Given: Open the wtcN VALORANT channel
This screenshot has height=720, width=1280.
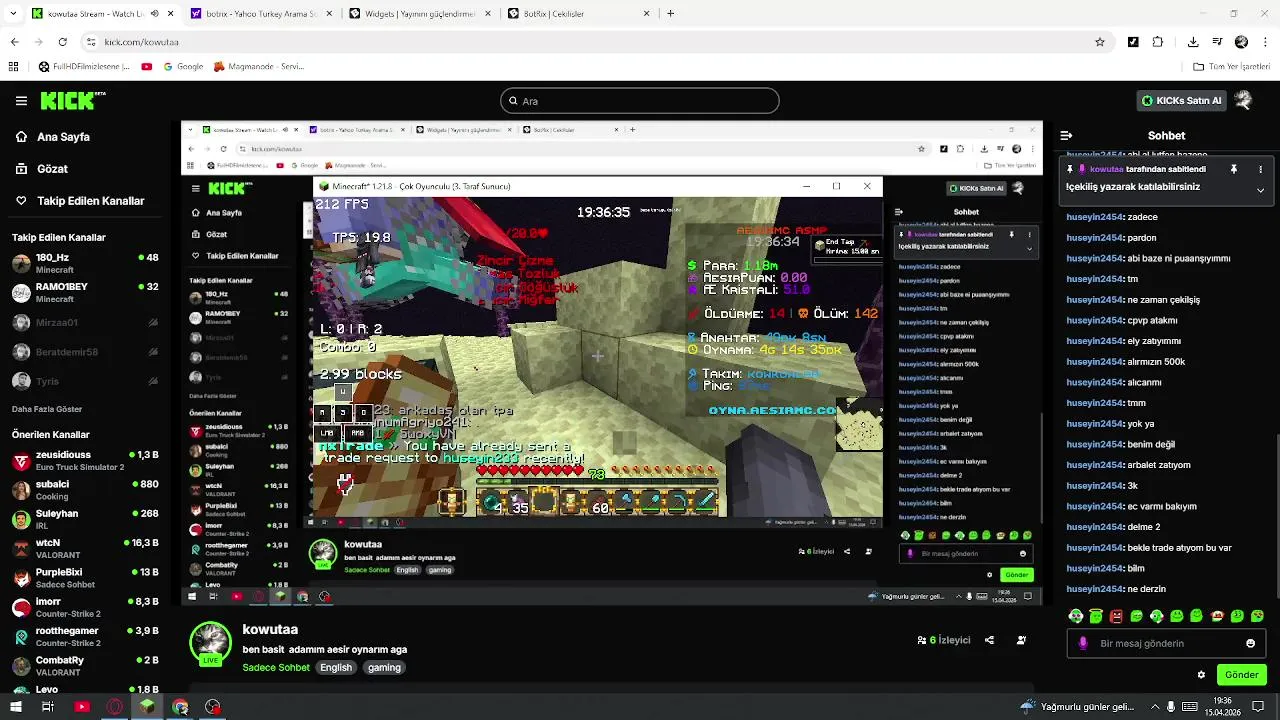Looking at the screenshot, I should point(86,548).
